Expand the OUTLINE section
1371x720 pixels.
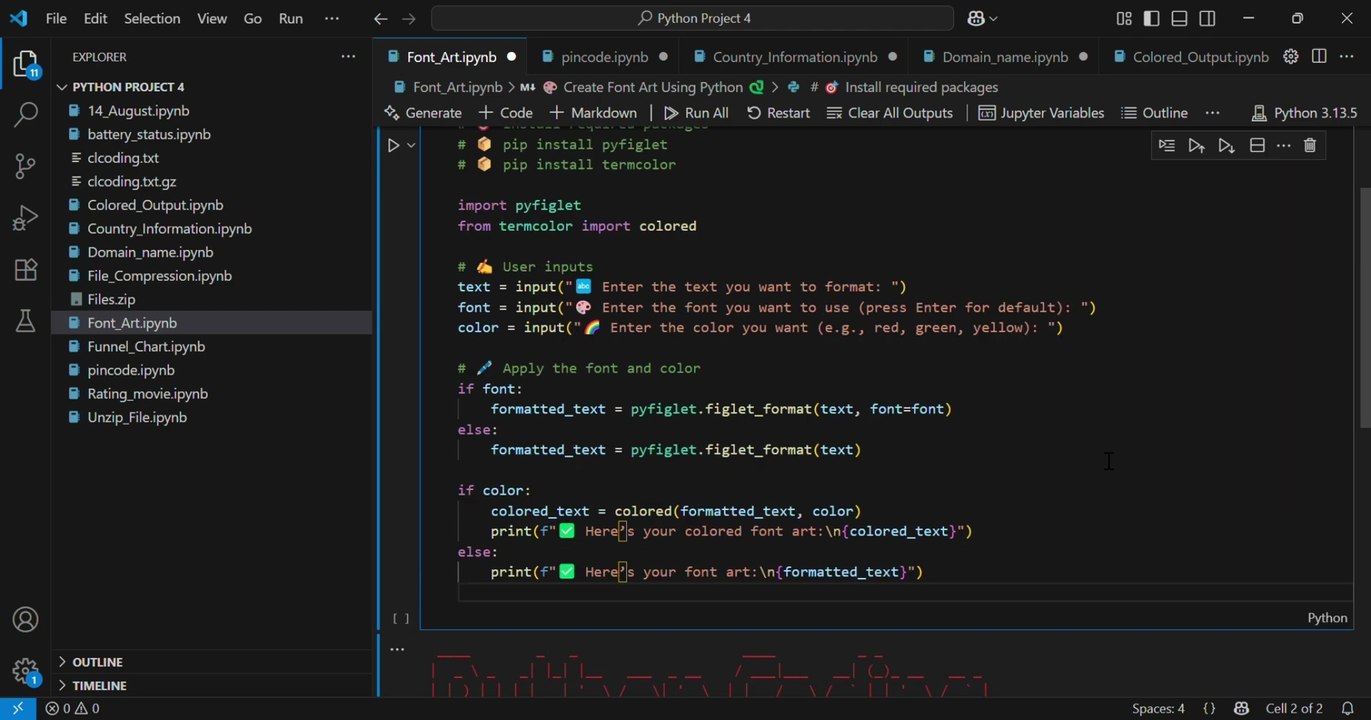[x=98, y=662]
